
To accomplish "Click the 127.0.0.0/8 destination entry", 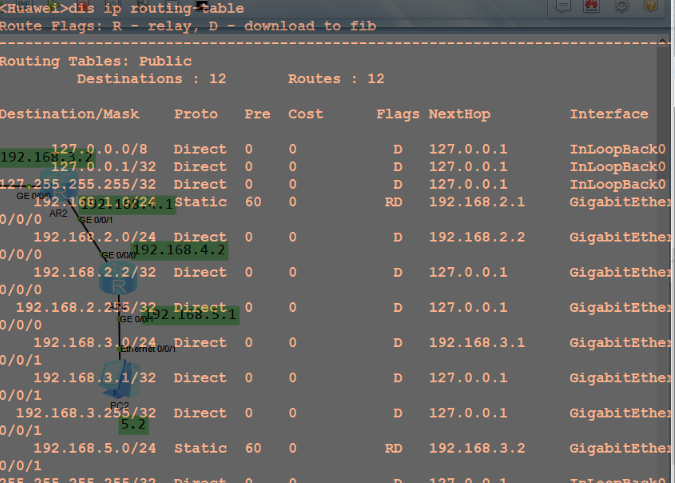I will [99, 149].
